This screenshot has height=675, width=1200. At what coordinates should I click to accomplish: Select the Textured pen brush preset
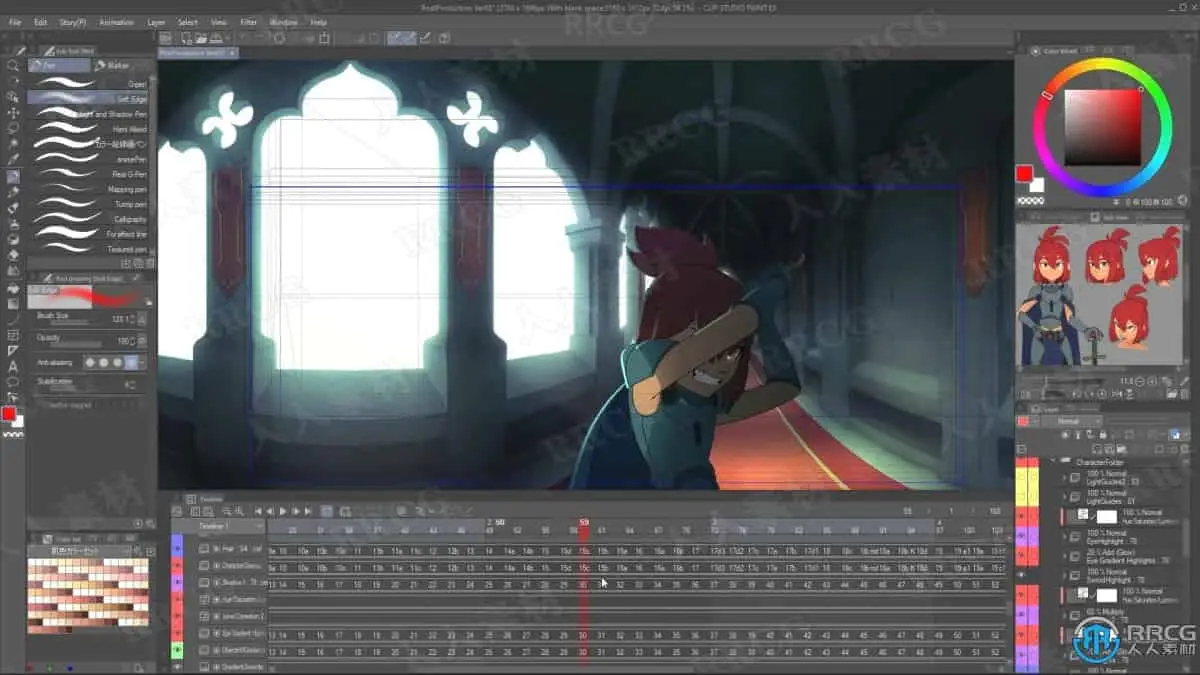click(x=88, y=249)
